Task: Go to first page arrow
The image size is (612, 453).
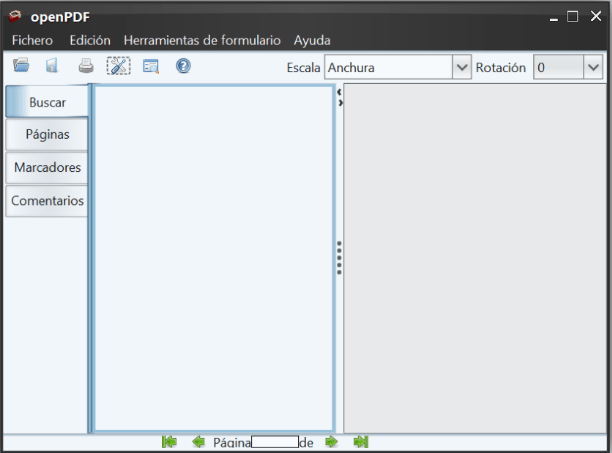Action: 169,441
